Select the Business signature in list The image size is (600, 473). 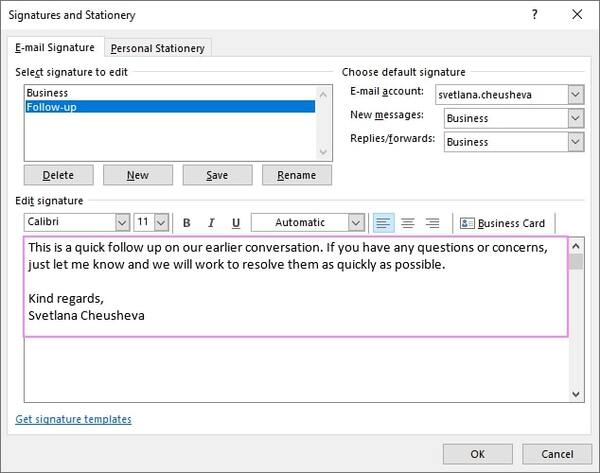coord(170,93)
